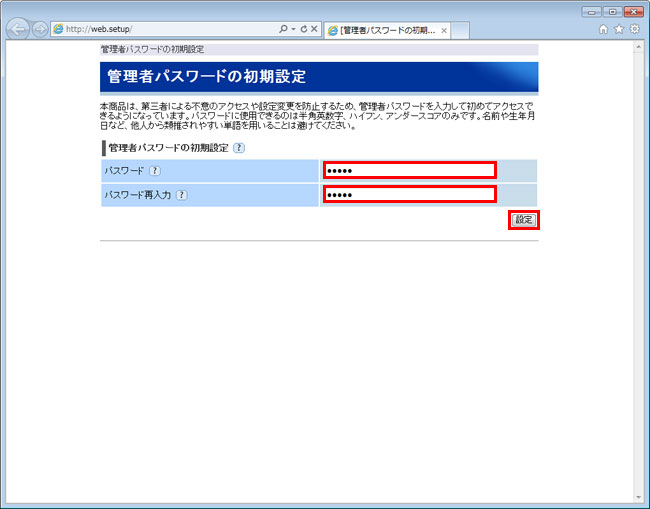Click the Stop (X) icon in address bar
This screenshot has width=650, height=509.
pyautogui.click(x=314, y=30)
